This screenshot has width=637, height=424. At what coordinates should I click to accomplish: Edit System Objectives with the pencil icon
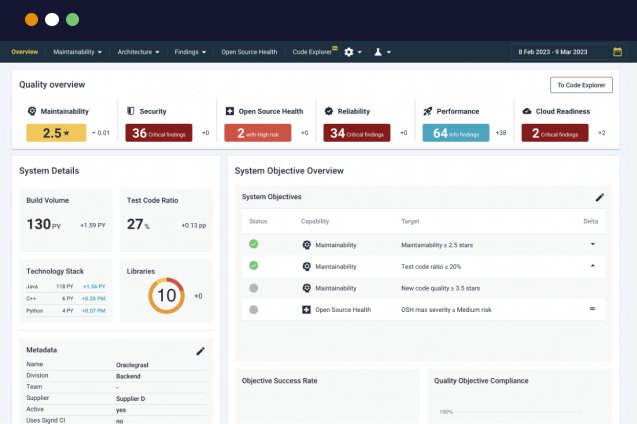pyautogui.click(x=600, y=197)
